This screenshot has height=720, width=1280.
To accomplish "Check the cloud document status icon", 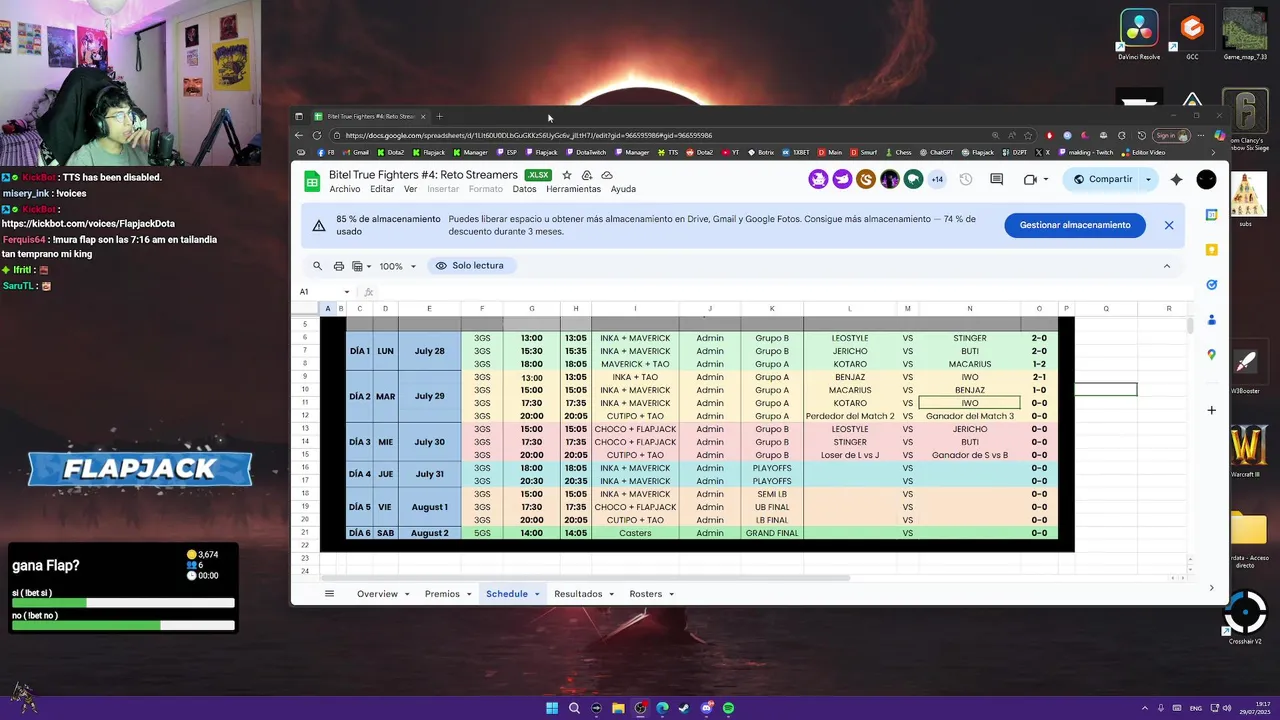I will pyautogui.click(x=607, y=175).
